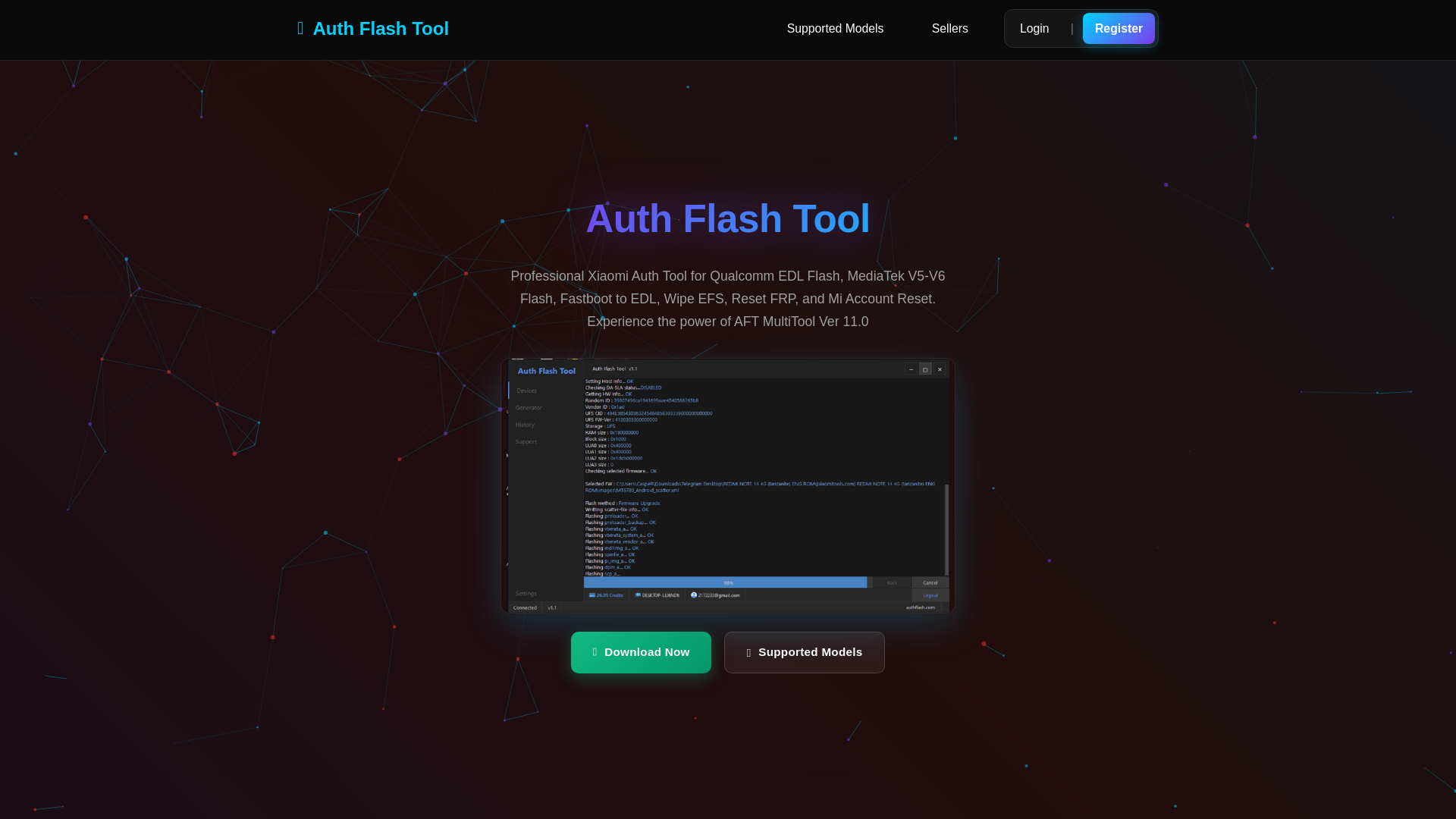The image size is (1456, 819).
Task: Click the green Download Now button
Action: (641, 652)
